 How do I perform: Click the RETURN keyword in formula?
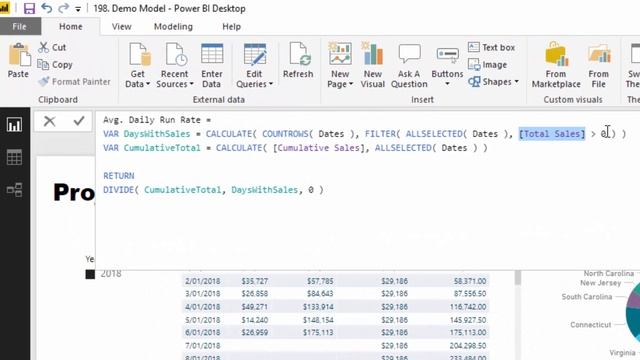[119, 176]
